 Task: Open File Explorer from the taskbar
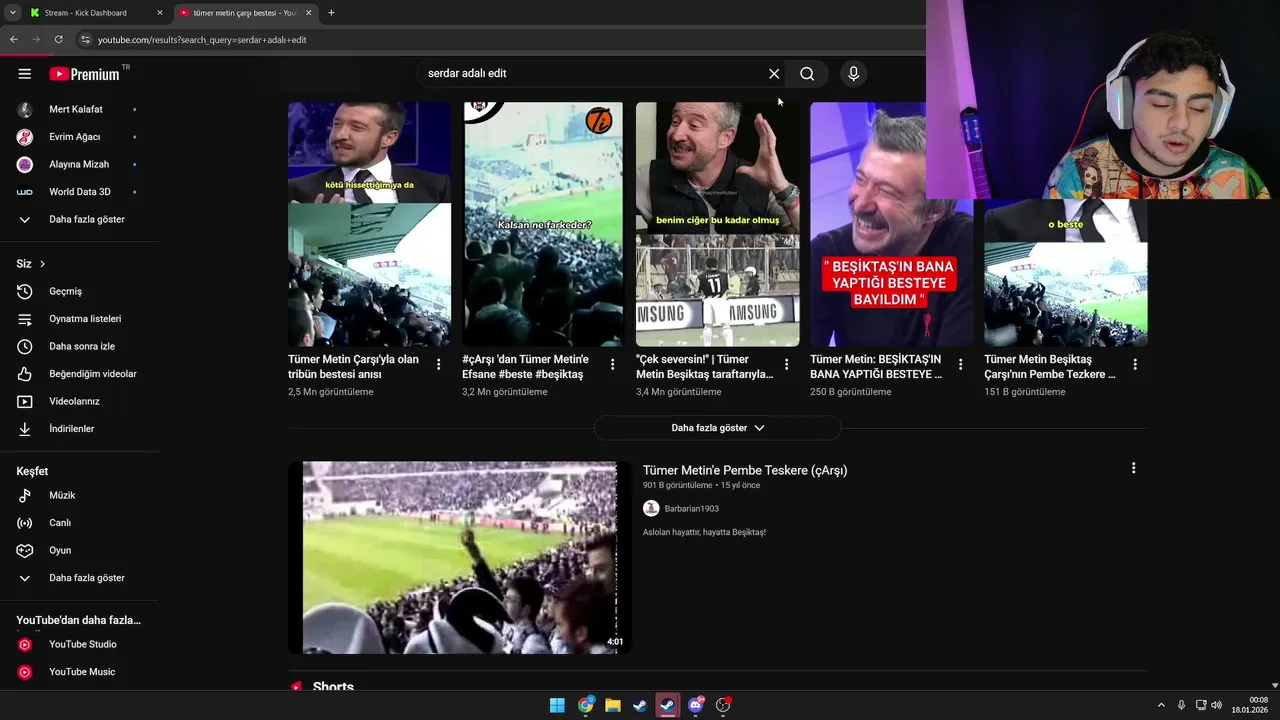click(x=612, y=705)
